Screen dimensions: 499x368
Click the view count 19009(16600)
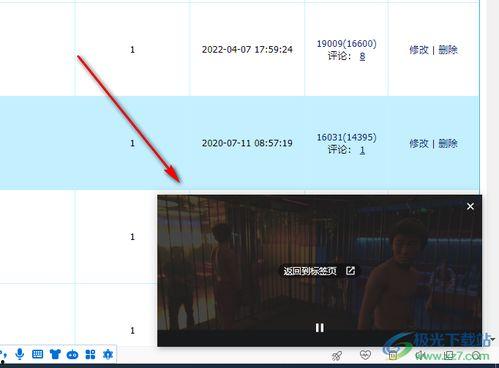coord(346,44)
